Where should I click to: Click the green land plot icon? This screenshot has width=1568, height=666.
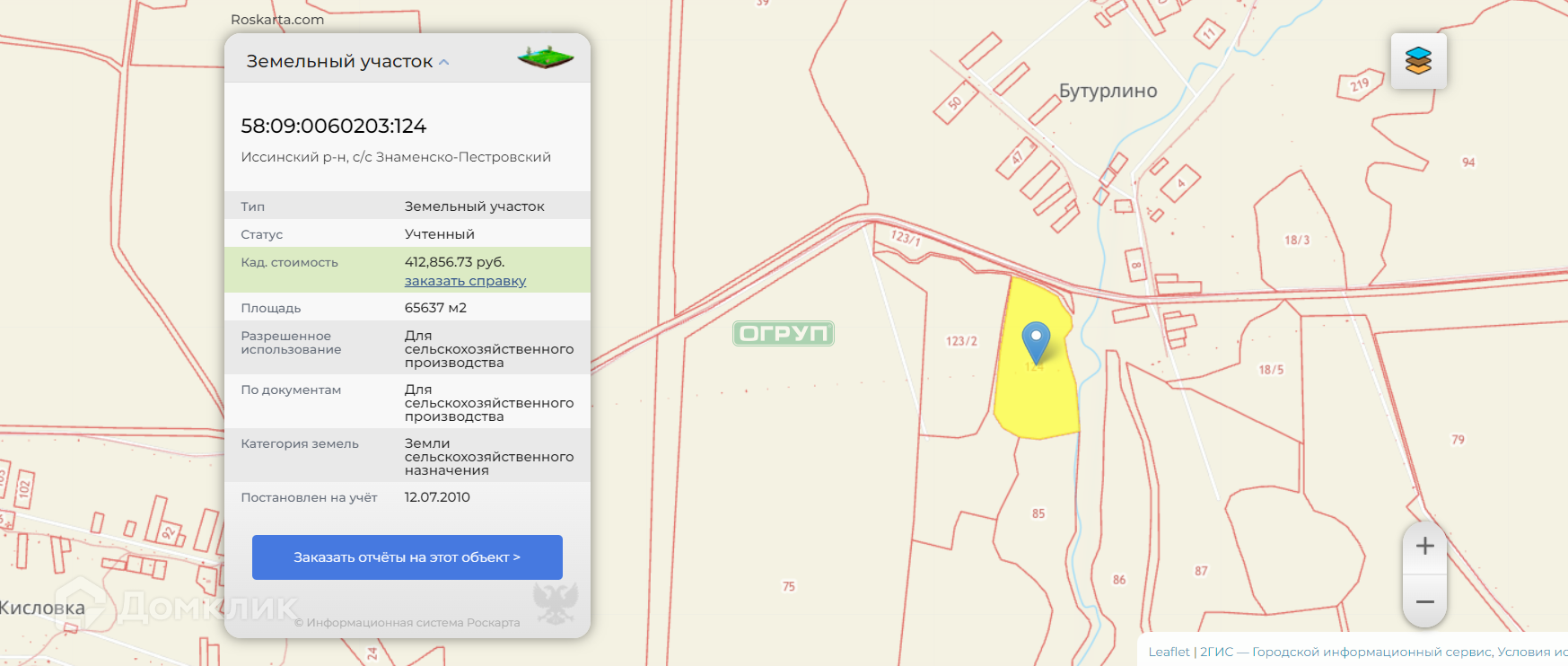click(546, 58)
